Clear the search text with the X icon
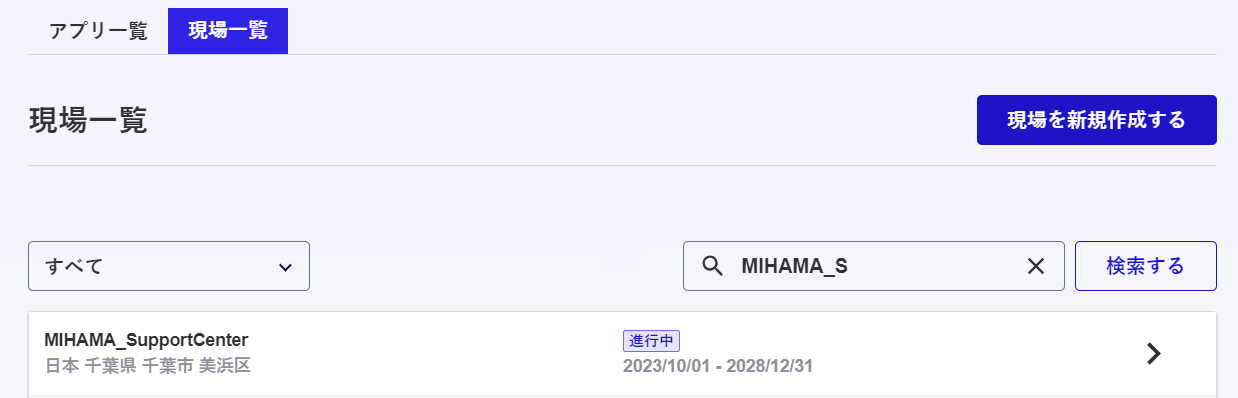 (1036, 266)
